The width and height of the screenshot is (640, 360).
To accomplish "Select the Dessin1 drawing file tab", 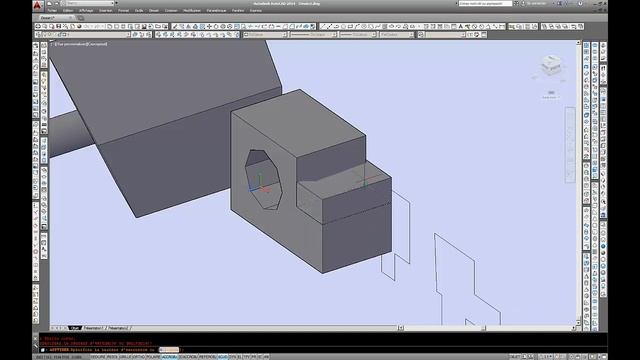I will (55, 18).
